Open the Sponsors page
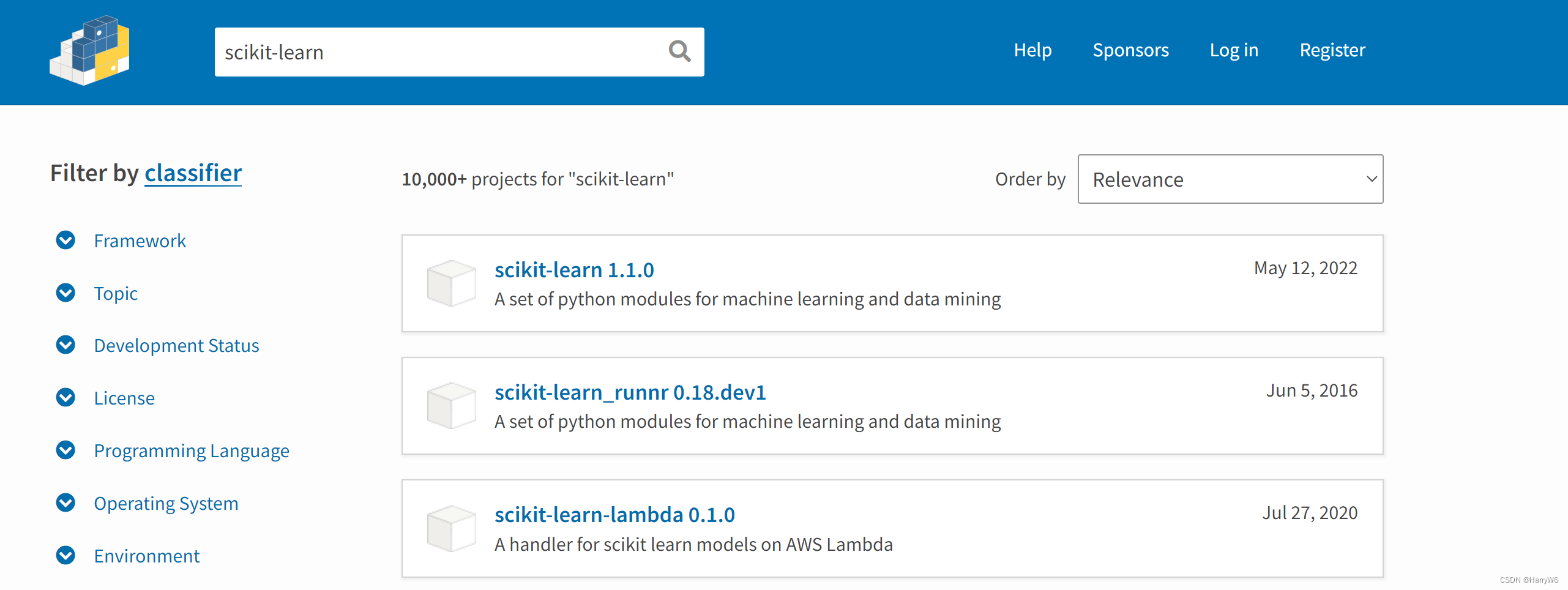 1130,50
